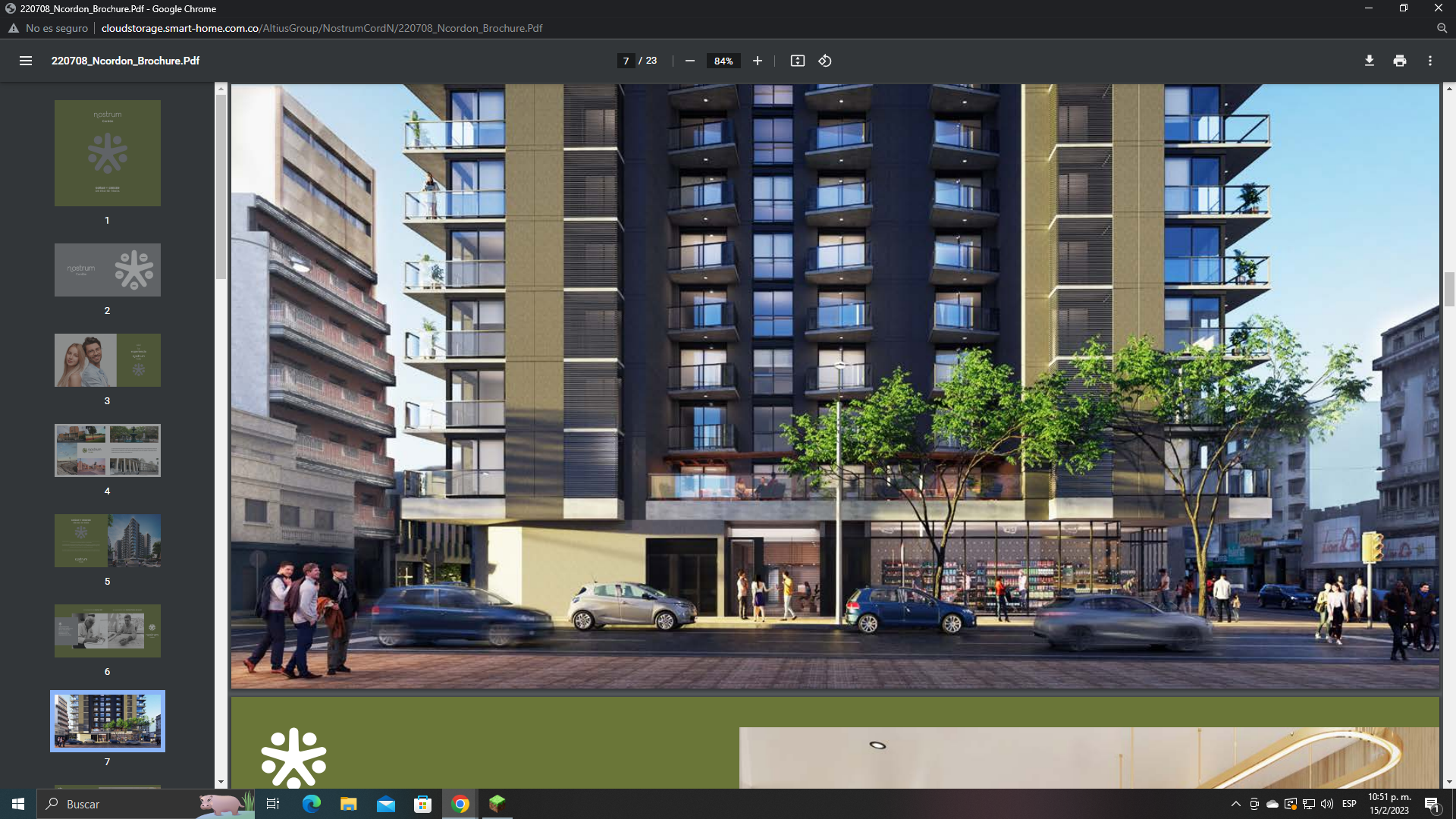
Task: Show hidden system tray icons
Action: (1235, 804)
